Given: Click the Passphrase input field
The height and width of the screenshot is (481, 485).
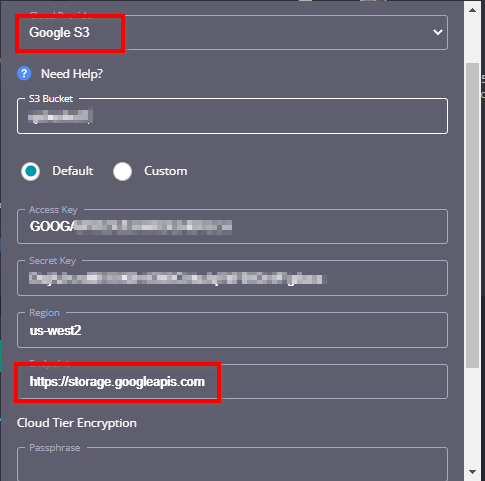Looking at the screenshot, I should coord(232,464).
